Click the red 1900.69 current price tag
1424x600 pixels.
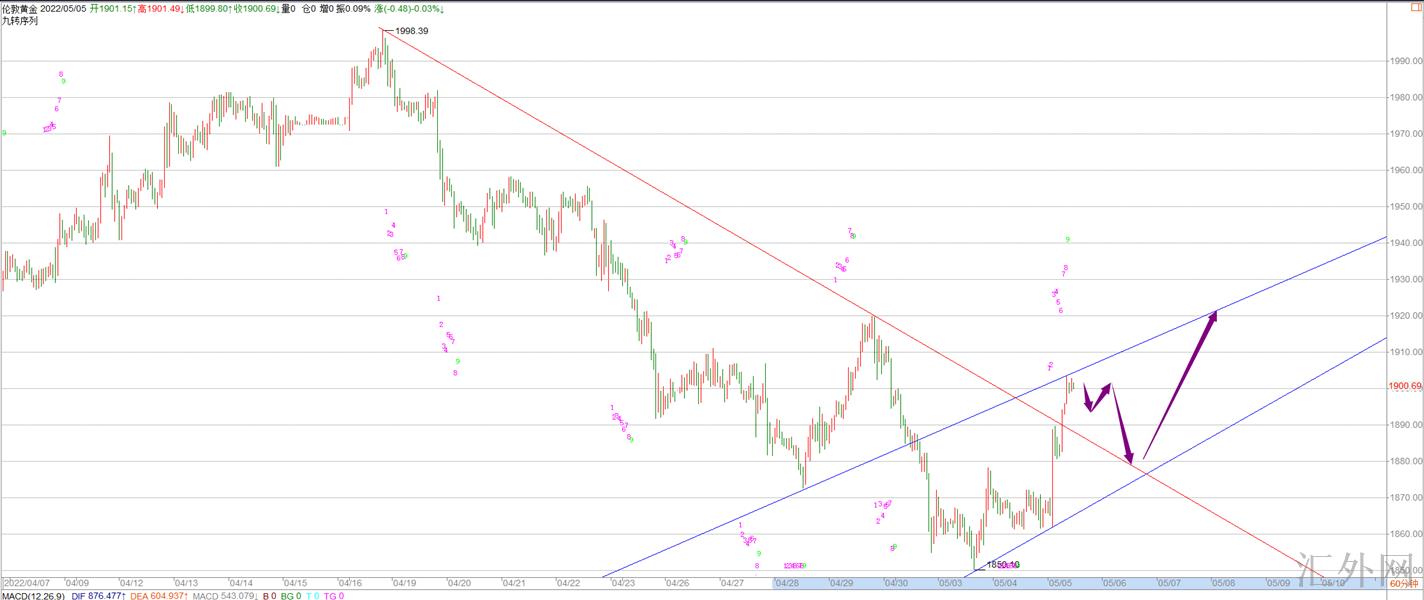tap(1403, 386)
